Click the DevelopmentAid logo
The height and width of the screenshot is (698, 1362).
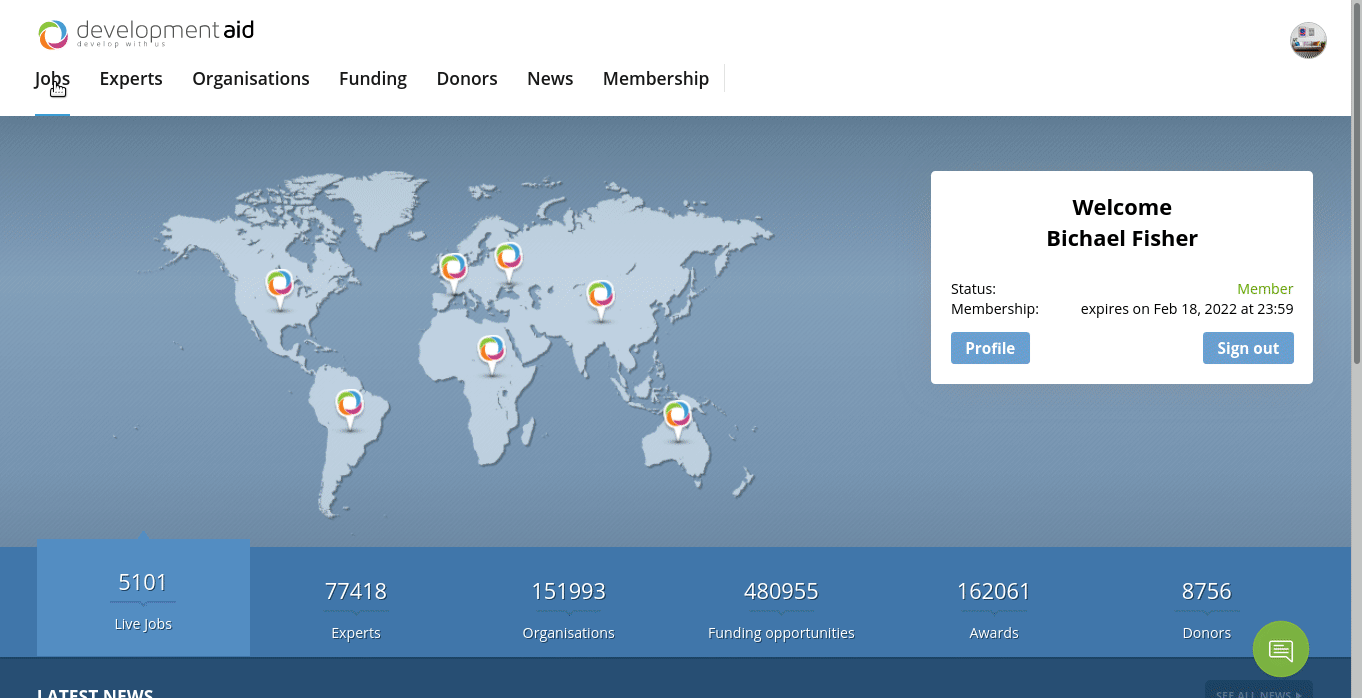point(146,34)
